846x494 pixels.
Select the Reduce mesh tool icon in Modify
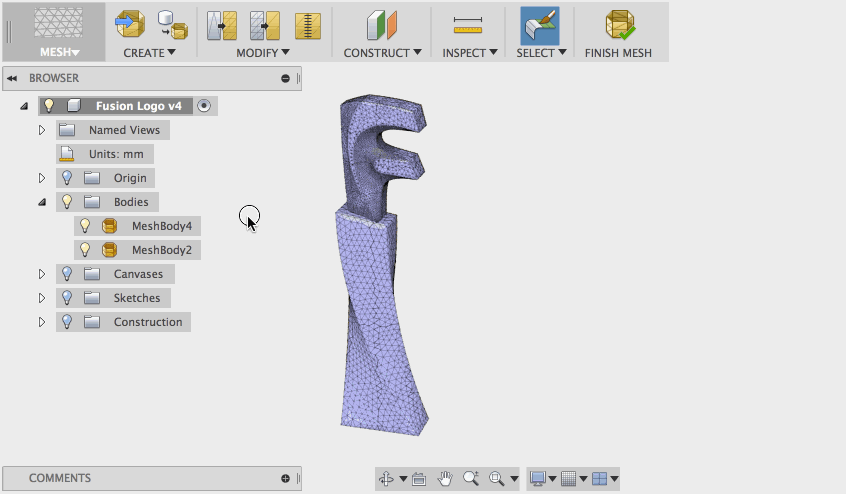[264, 25]
